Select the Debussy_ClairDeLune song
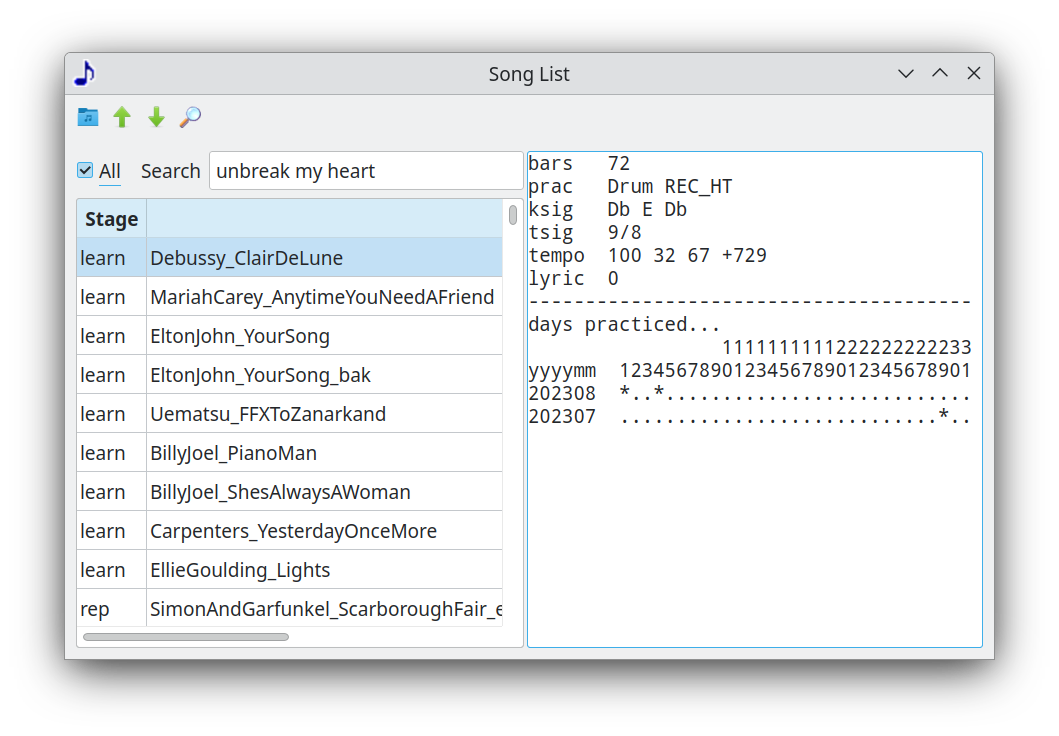Viewport: 1059px width, 736px height. pos(246,258)
